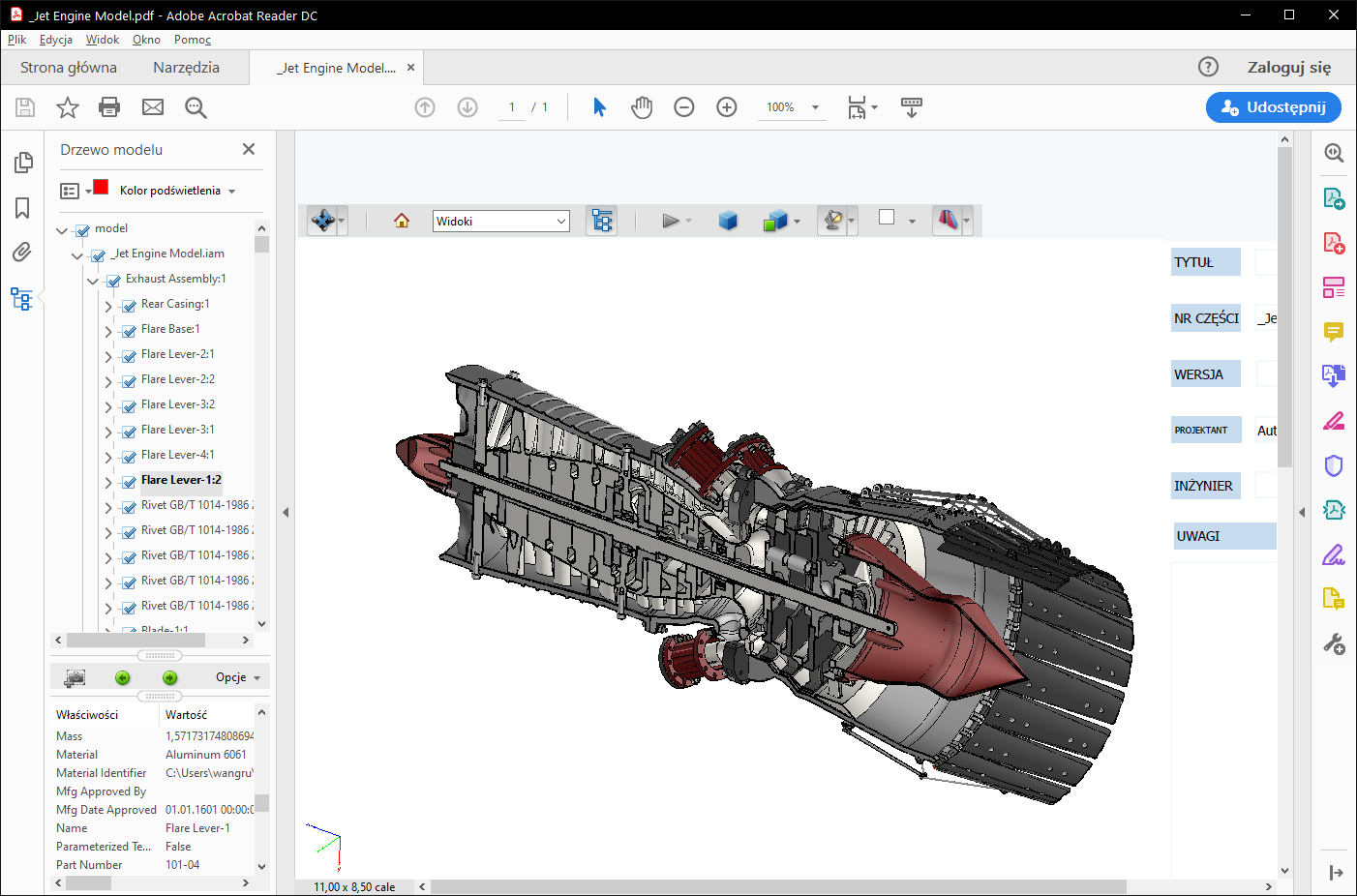Click the page number input field

tap(512, 107)
